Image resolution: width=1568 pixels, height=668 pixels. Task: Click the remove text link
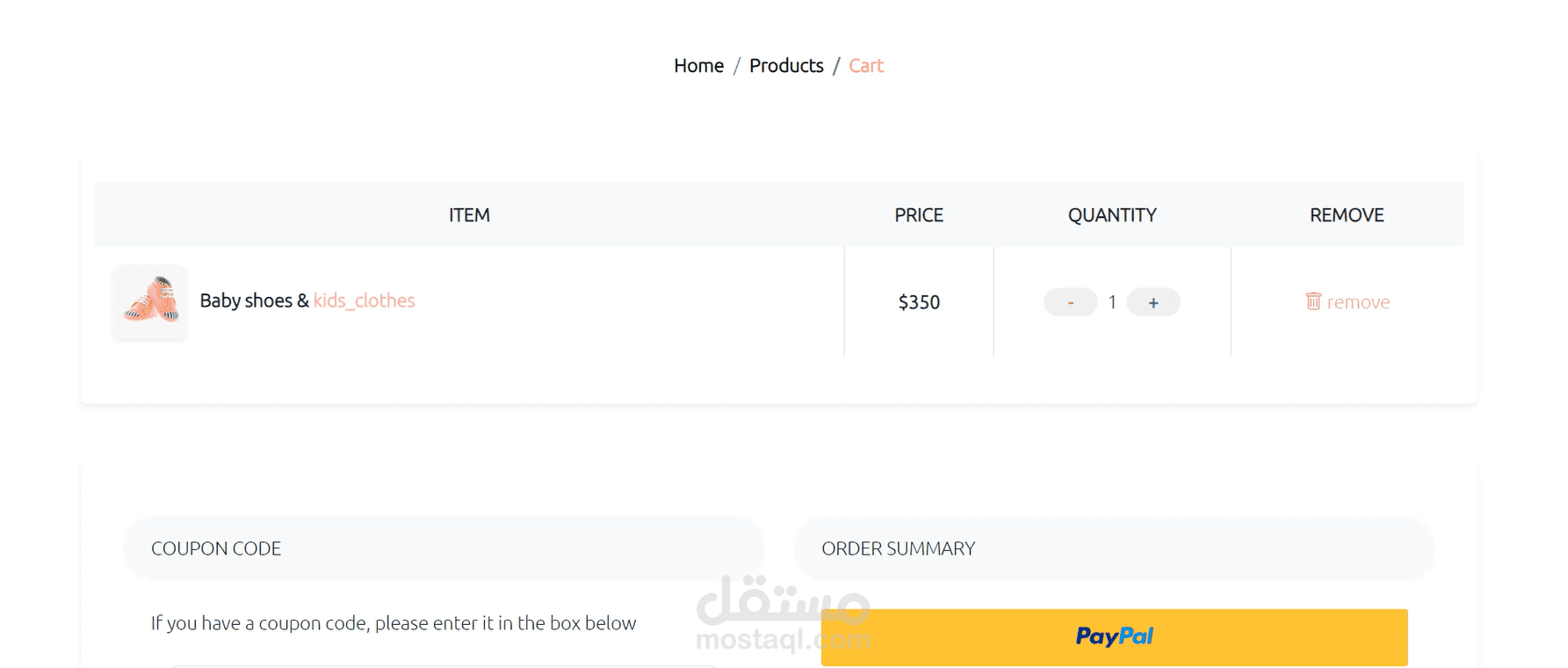pyautogui.click(x=1358, y=302)
